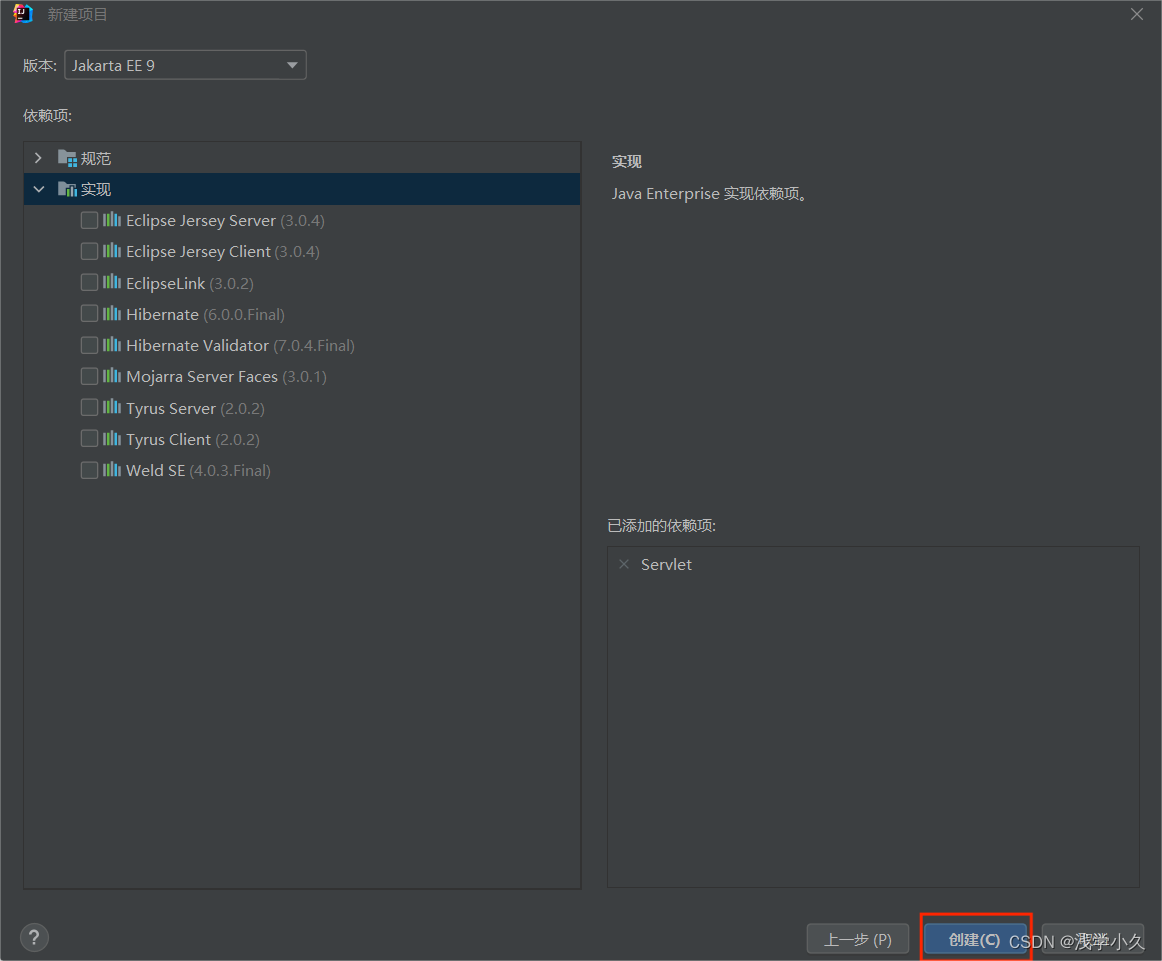This screenshot has width=1162, height=961.
Task: Click the Tyrus Server (2.0.2) label
Action: (x=195, y=408)
